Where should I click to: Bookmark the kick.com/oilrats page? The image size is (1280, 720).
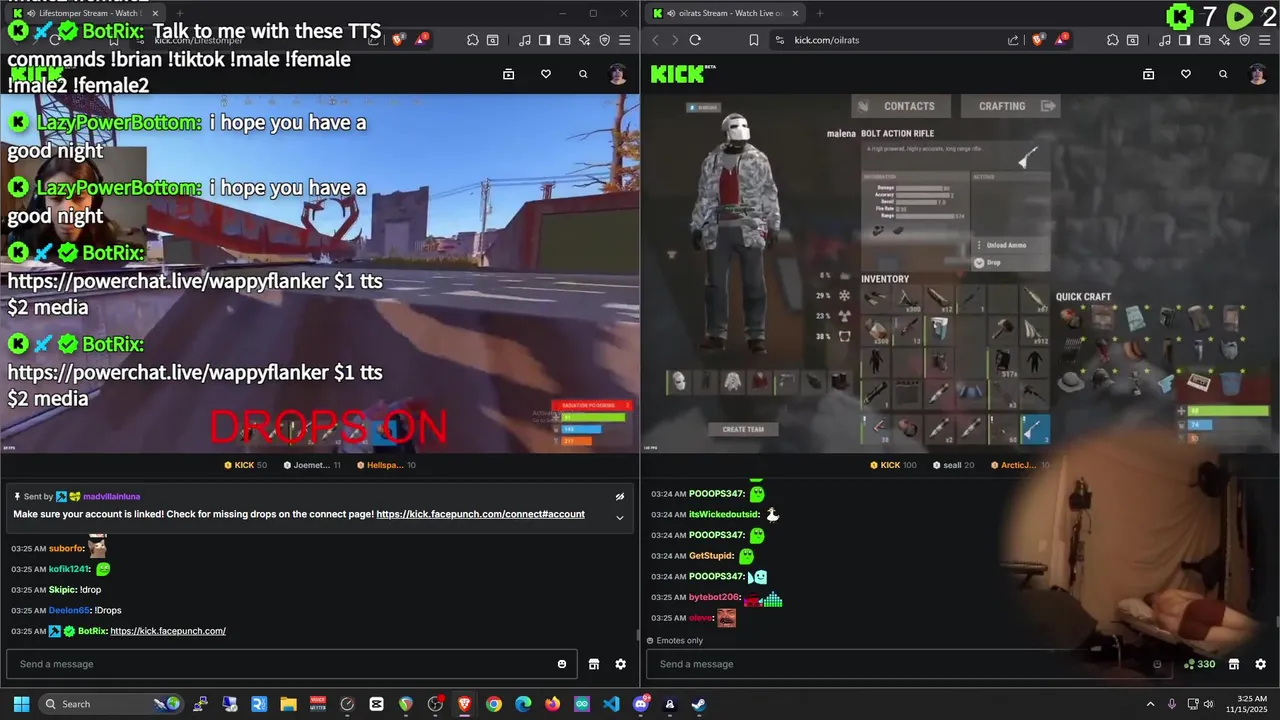coord(753,40)
